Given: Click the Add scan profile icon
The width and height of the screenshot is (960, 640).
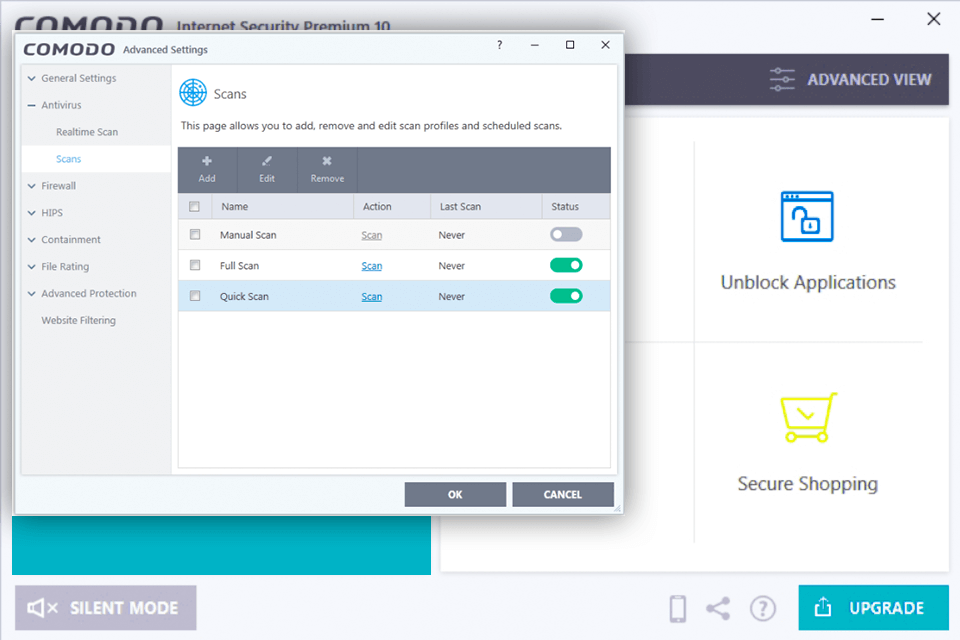Looking at the screenshot, I should [x=207, y=161].
